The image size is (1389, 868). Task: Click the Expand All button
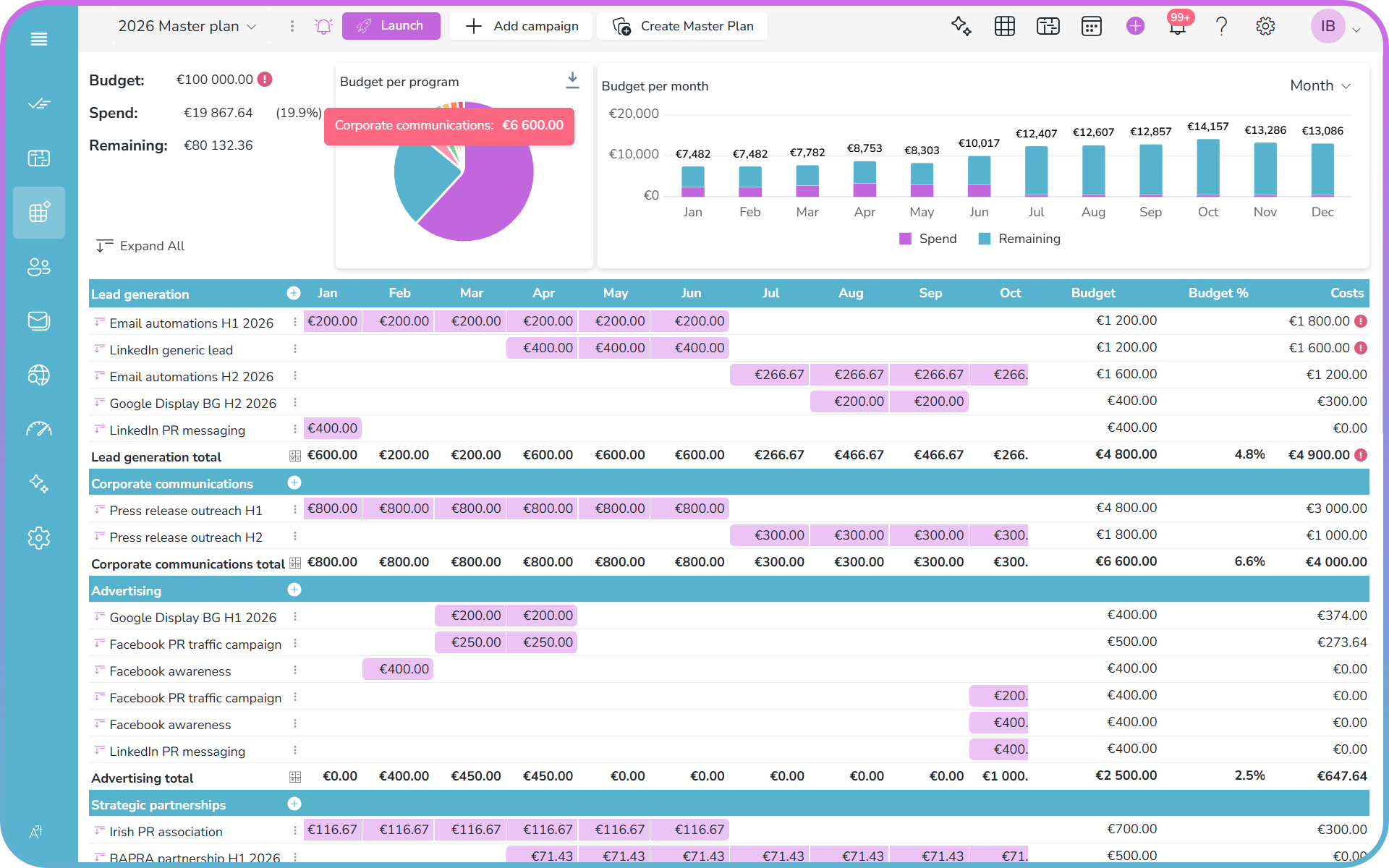(x=140, y=246)
